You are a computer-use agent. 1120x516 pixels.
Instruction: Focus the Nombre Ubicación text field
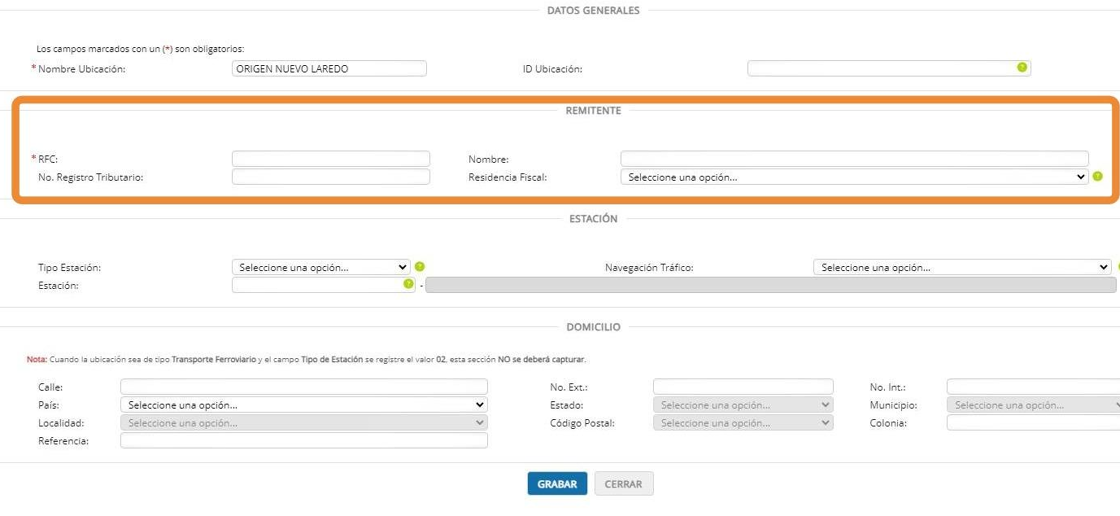[329, 69]
